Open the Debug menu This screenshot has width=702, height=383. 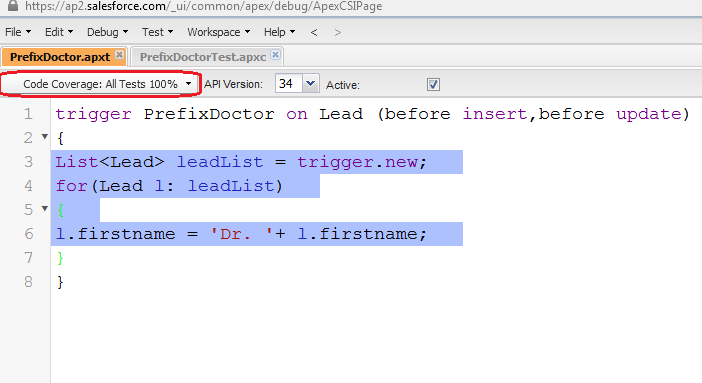tap(107, 32)
